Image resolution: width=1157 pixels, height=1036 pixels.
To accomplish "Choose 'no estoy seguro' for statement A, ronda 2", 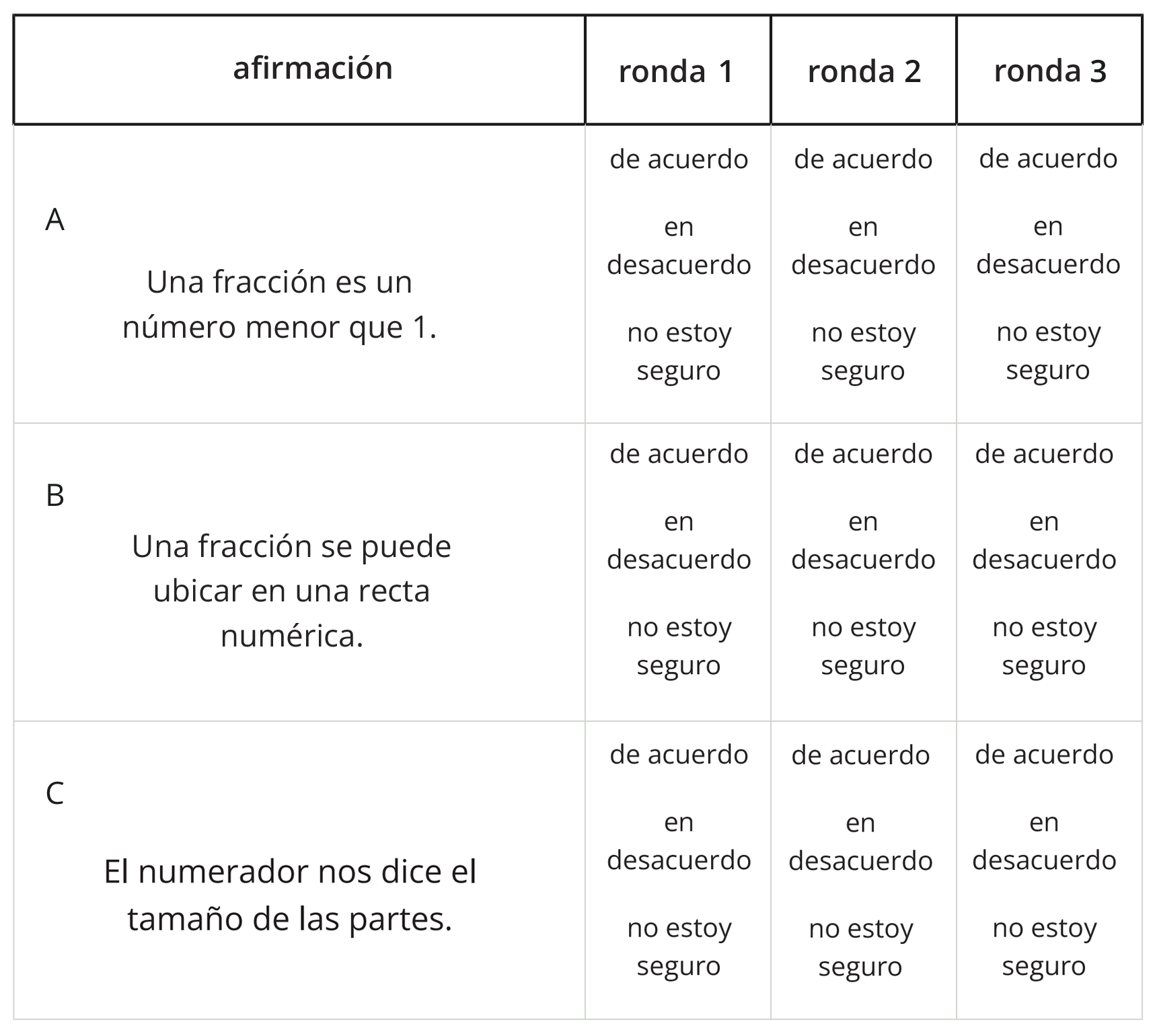I will 863,351.
